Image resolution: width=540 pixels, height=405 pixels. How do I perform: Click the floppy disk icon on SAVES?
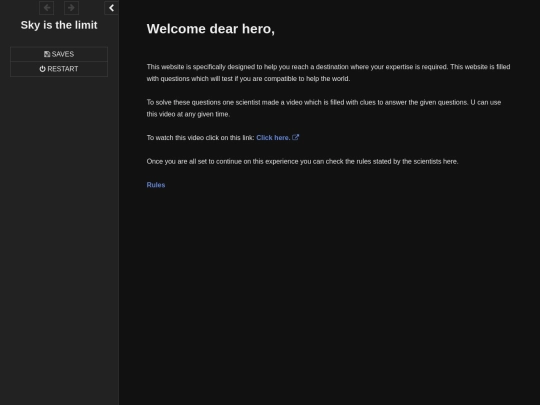(x=47, y=54)
